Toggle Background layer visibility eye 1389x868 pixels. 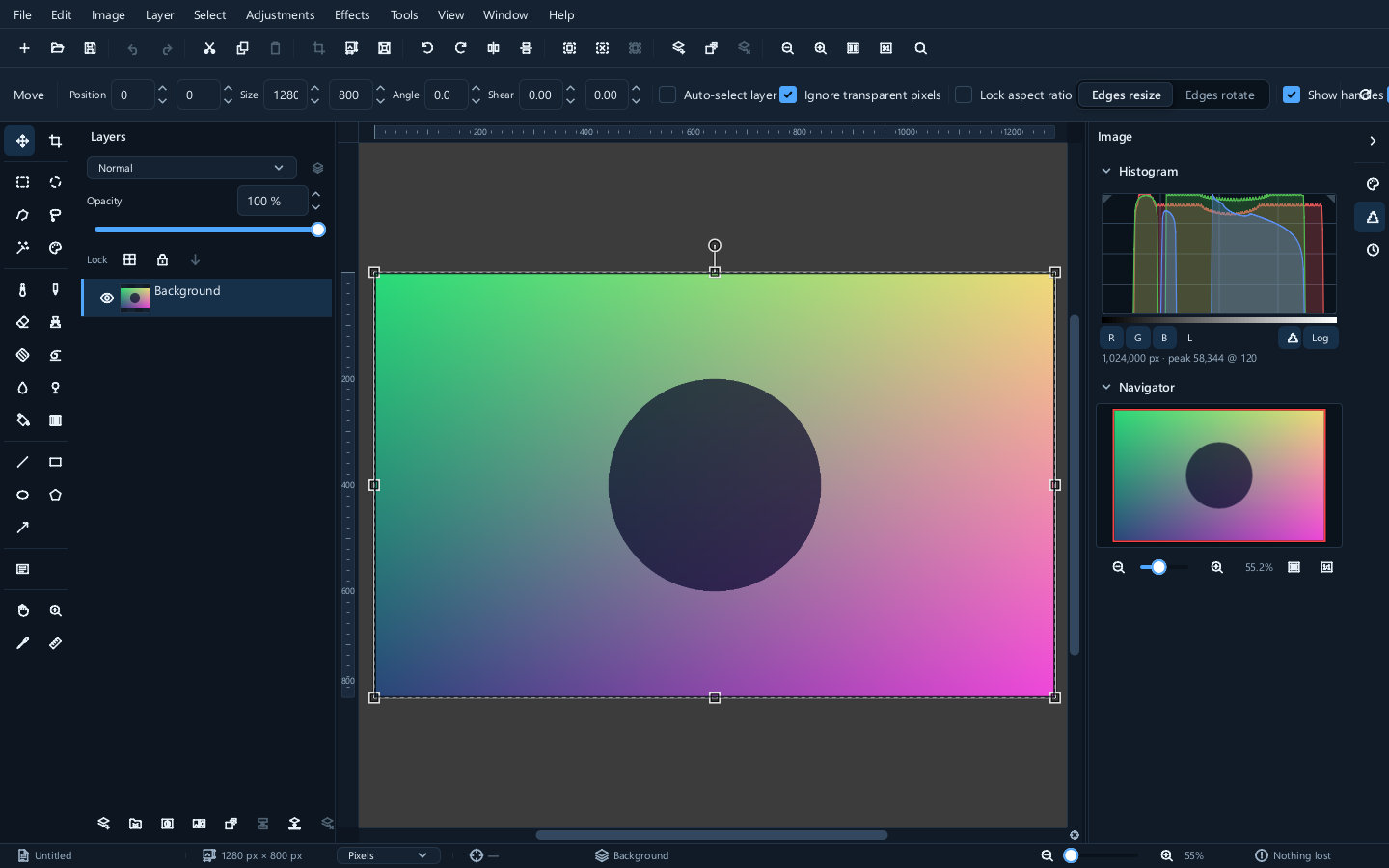click(x=107, y=298)
